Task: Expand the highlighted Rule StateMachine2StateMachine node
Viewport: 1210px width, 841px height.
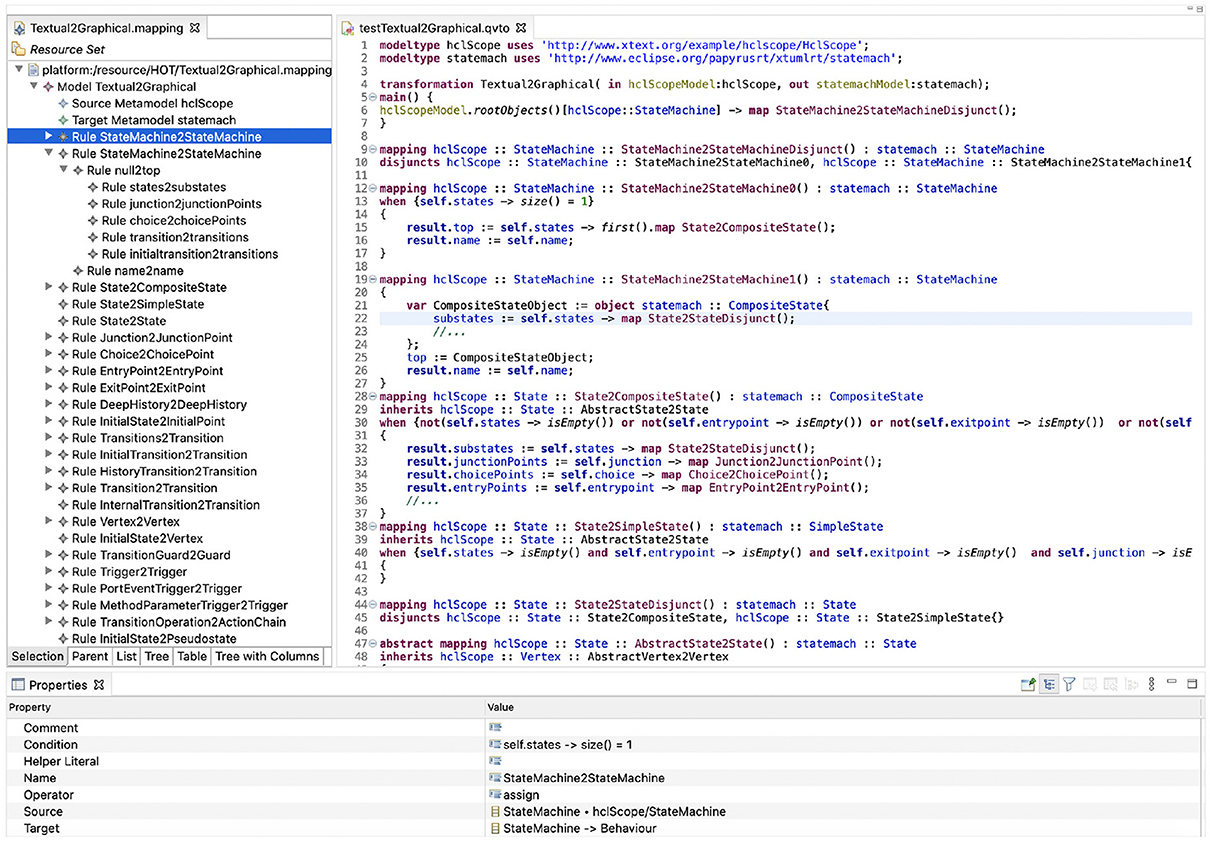Action: tap(48, 137)
